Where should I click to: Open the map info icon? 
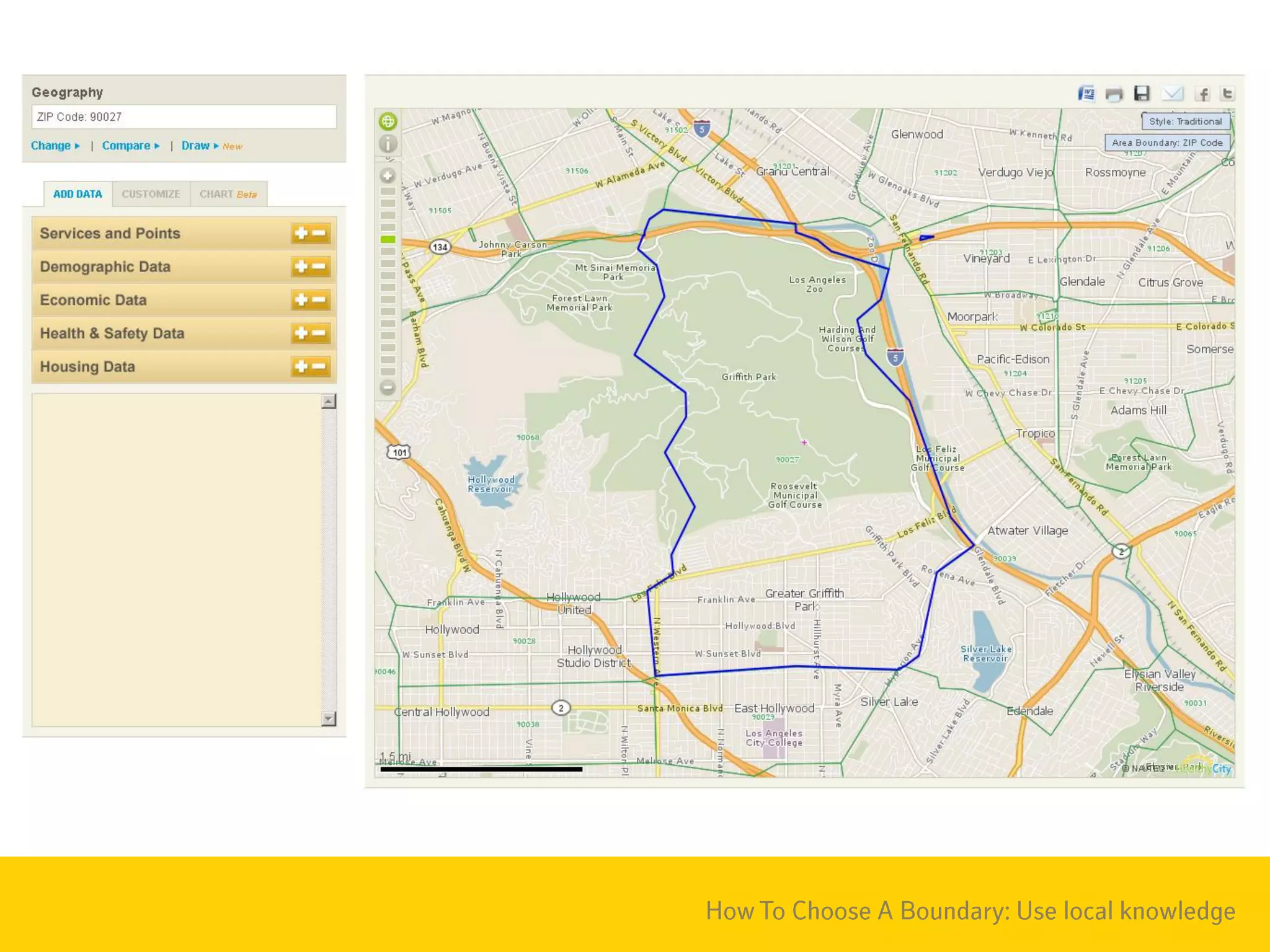(x=388, y=144)
